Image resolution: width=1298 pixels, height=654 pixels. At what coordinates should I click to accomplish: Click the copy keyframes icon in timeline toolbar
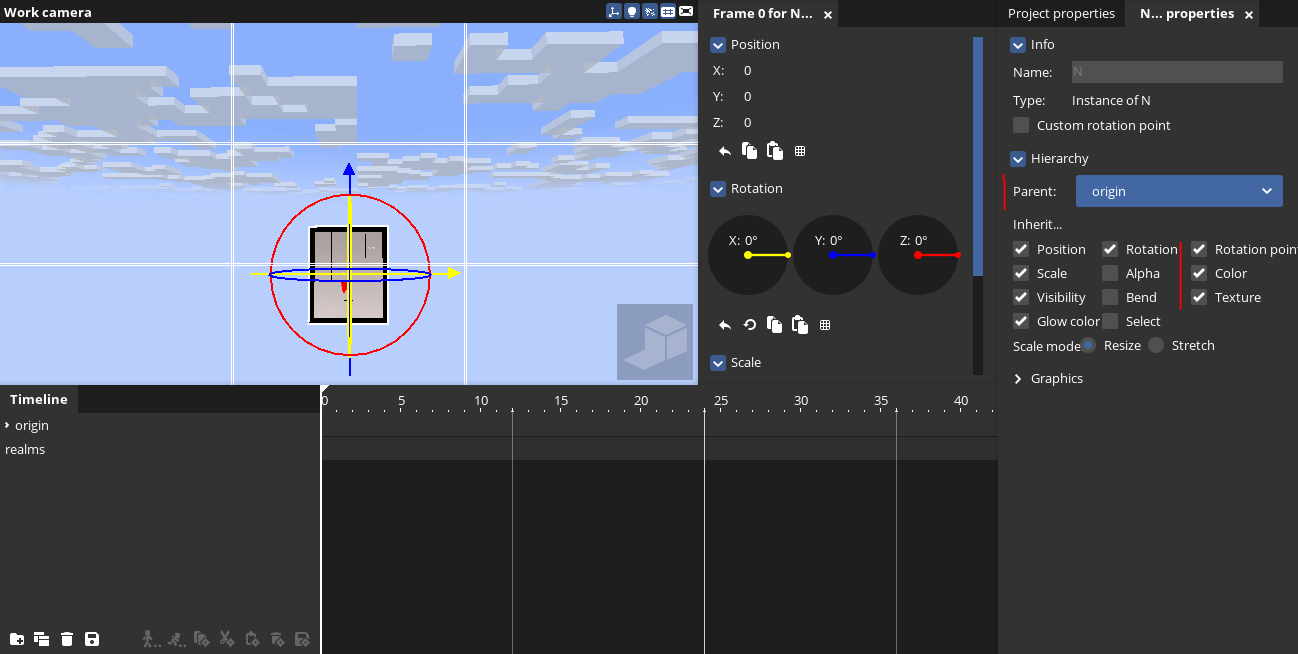click(x=201, y=639)
